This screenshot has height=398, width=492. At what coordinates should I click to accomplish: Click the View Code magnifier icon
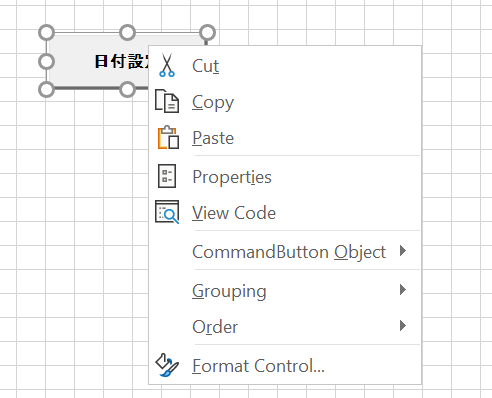167,212
